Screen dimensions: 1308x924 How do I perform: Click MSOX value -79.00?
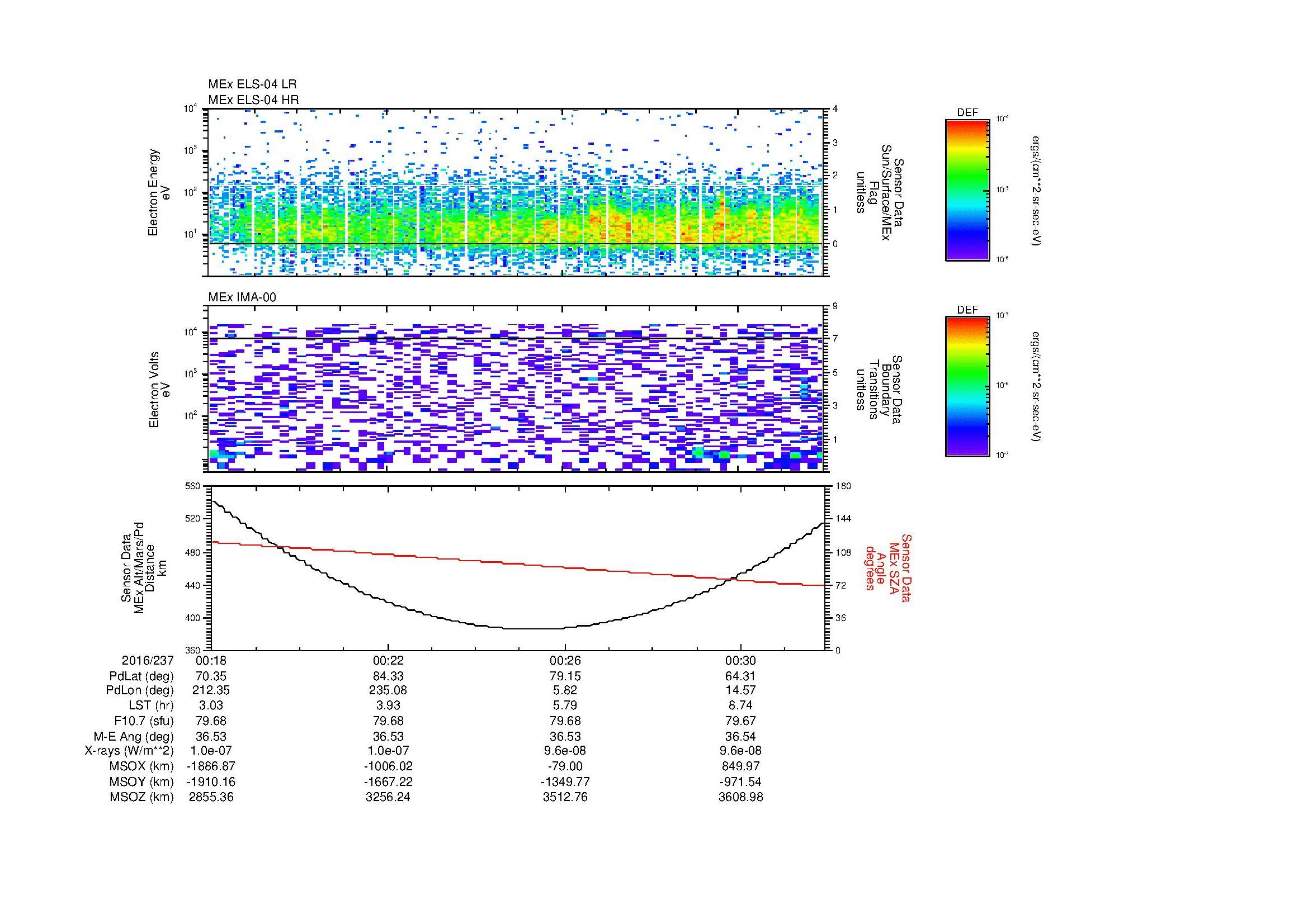[565, 766]
